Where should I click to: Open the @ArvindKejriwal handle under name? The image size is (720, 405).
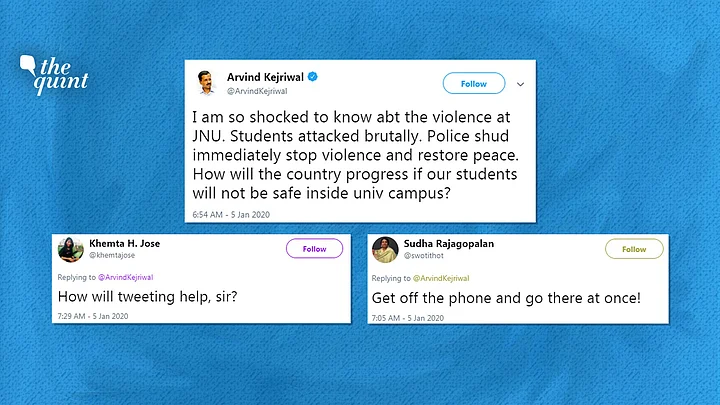pos(257,91)
